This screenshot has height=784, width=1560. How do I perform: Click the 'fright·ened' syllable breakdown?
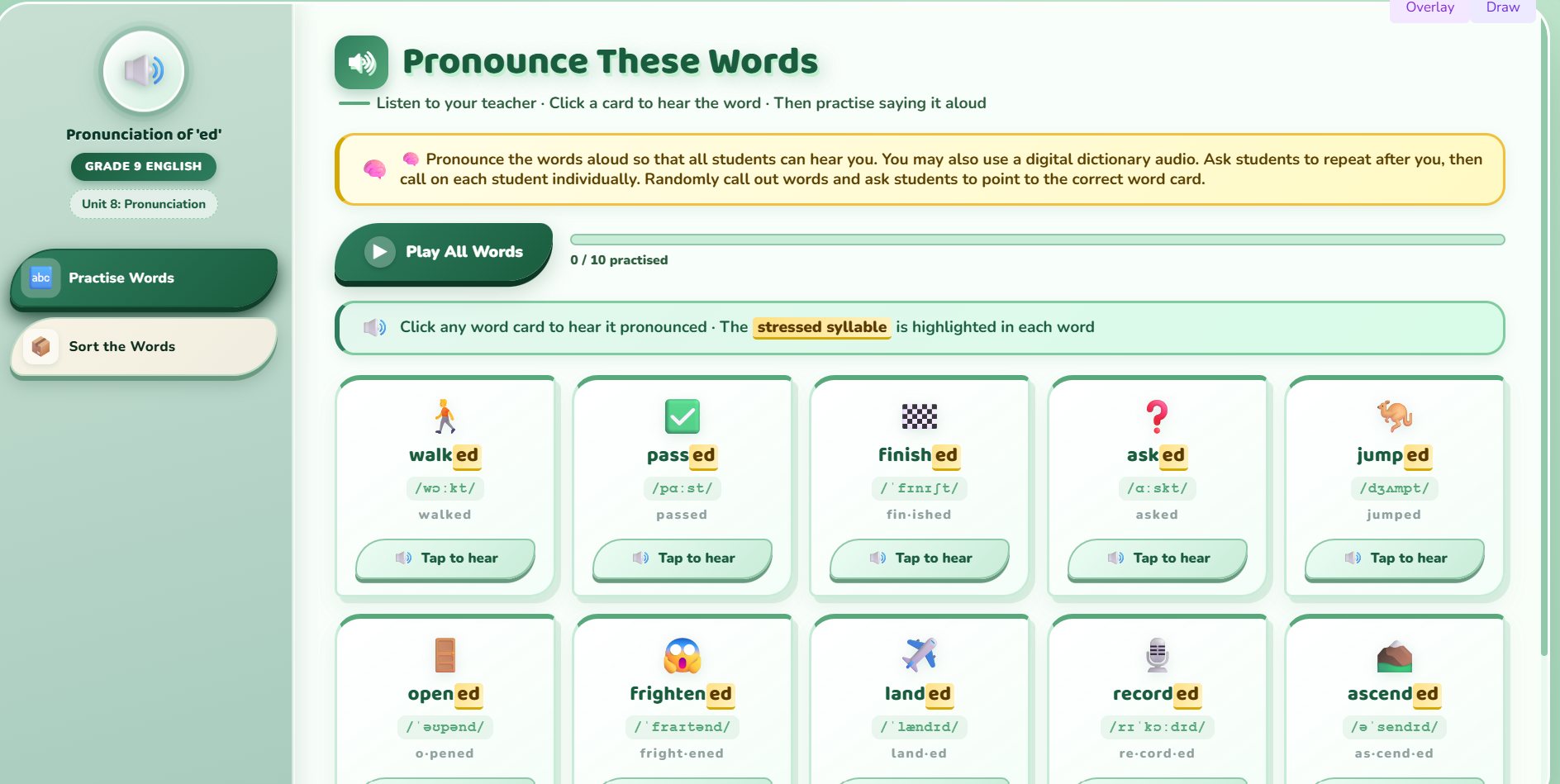[682, 753]
